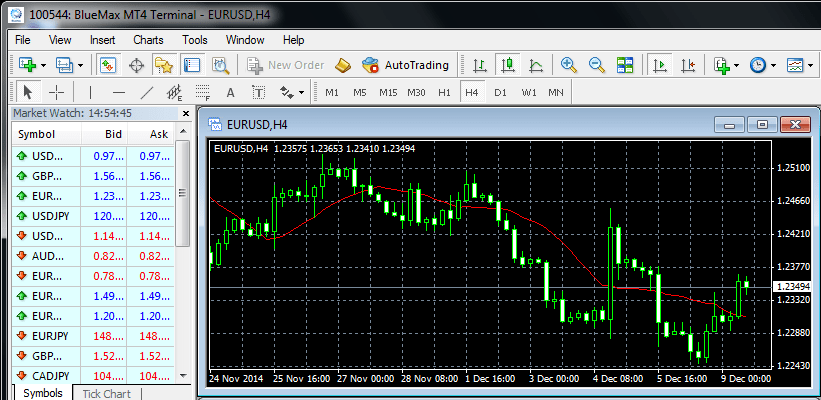Switch chart to Line Chart

coord(536,65)
